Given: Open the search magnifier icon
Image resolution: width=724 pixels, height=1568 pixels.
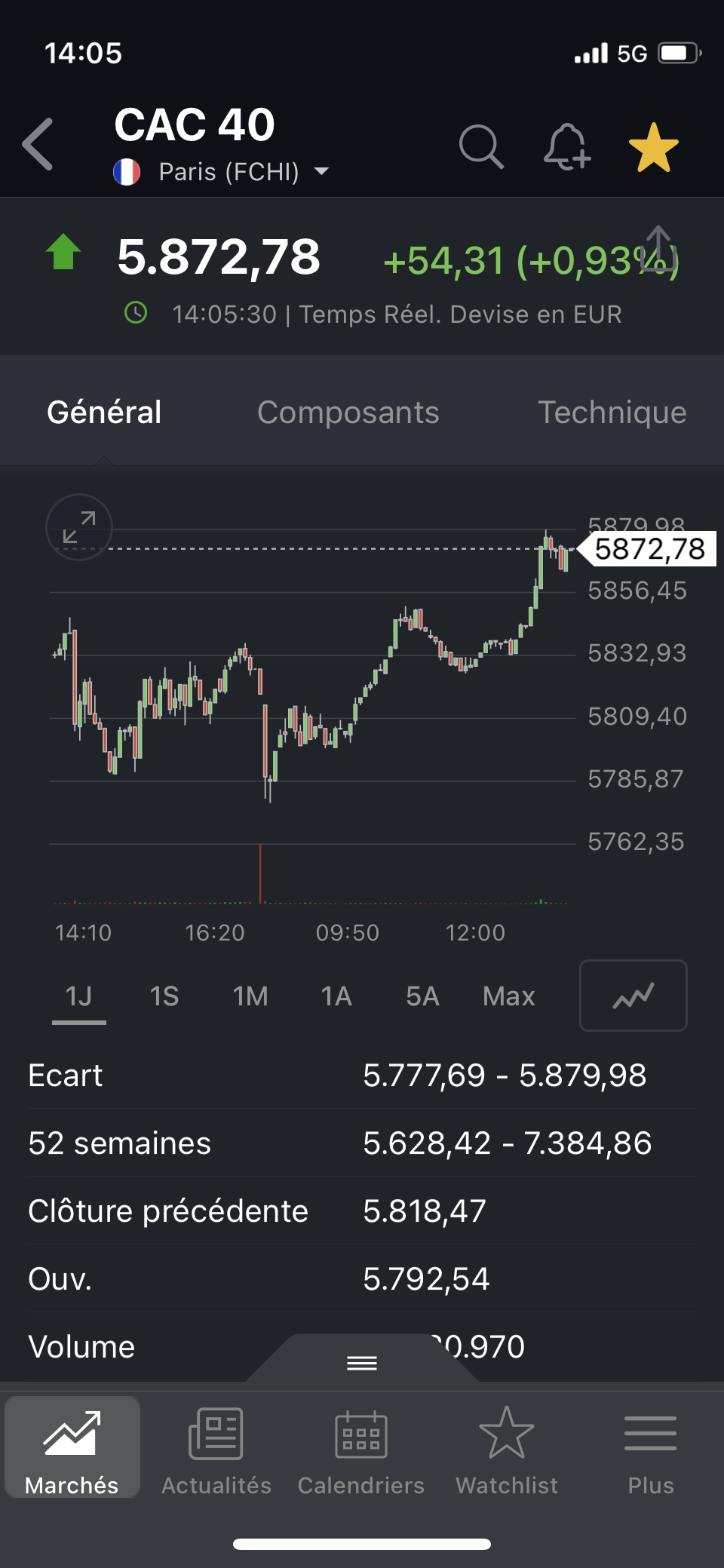Looking at the screenshot, I should 481,146.
